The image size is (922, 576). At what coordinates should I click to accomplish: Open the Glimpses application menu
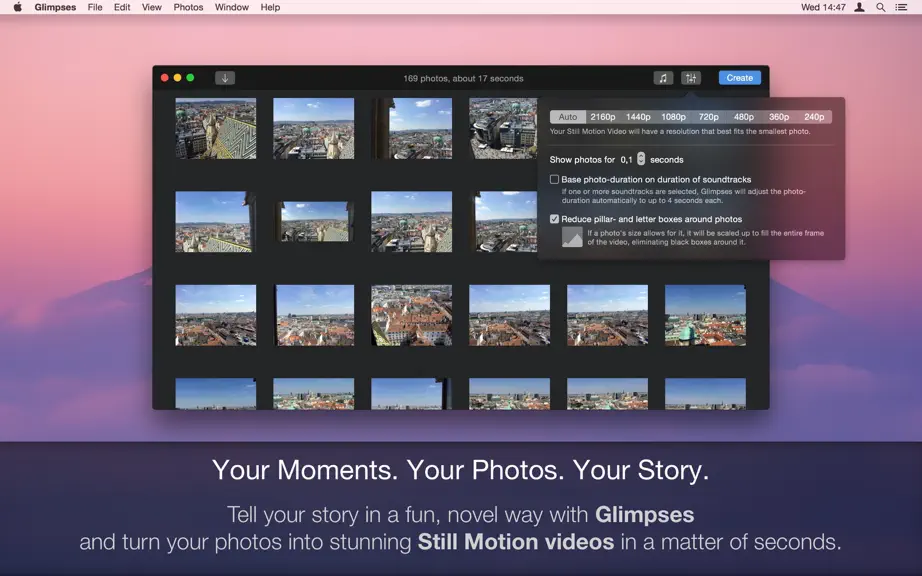tap(55, 7)
